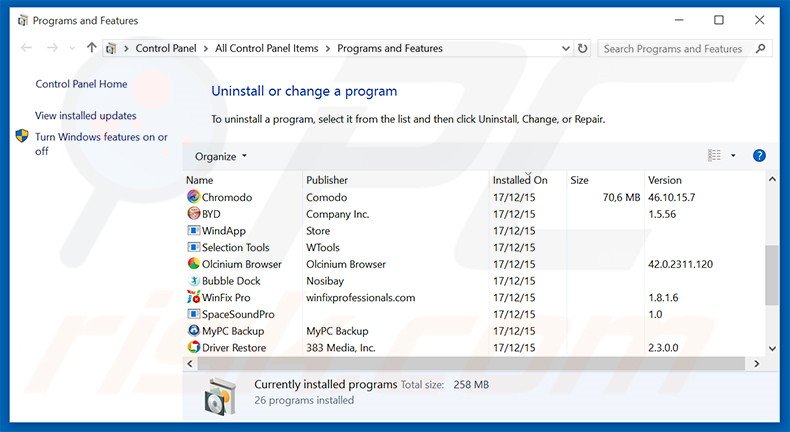Click the BYD program icon
790x432 pixels.
pos(193,213)
